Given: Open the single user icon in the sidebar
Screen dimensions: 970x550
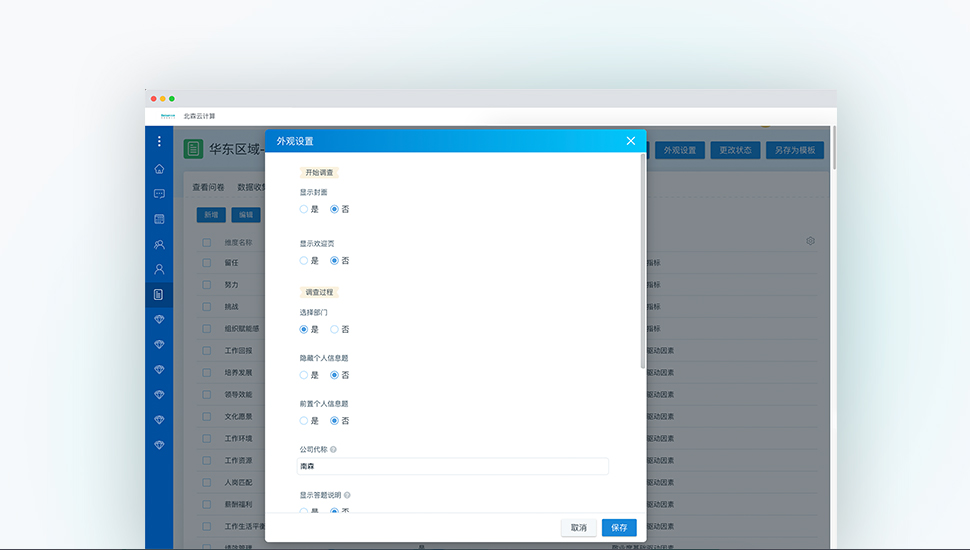Looking at the screenshot, I should [x=159, y=269].
